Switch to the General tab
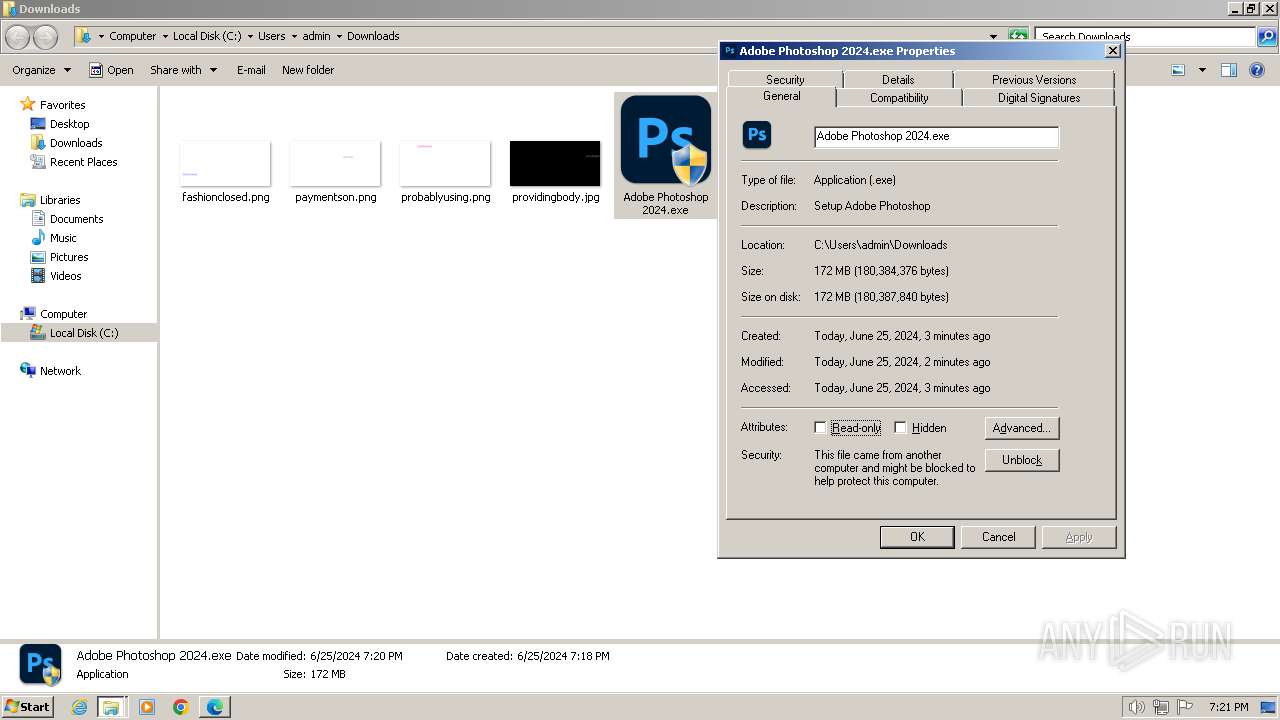The image size is (1280, 720). 782,97
